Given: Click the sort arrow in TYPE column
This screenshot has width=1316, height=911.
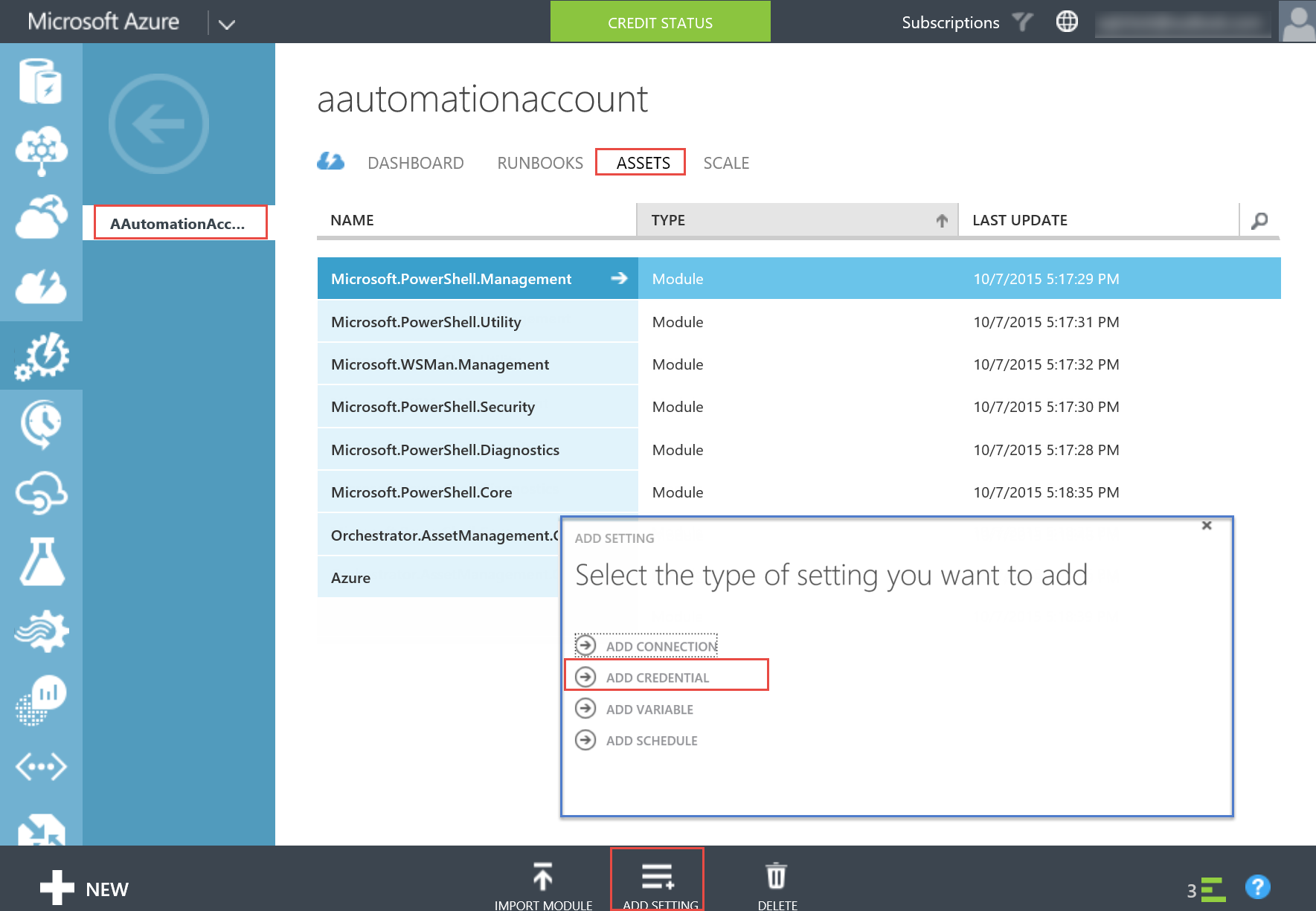Looking at the screenshot, I should (x=942, y=220).
